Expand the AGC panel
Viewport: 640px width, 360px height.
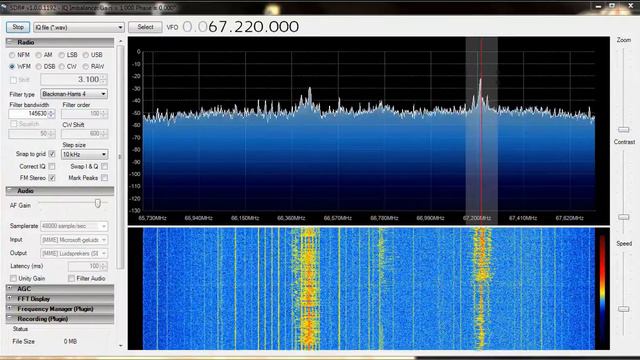(60, 289)
